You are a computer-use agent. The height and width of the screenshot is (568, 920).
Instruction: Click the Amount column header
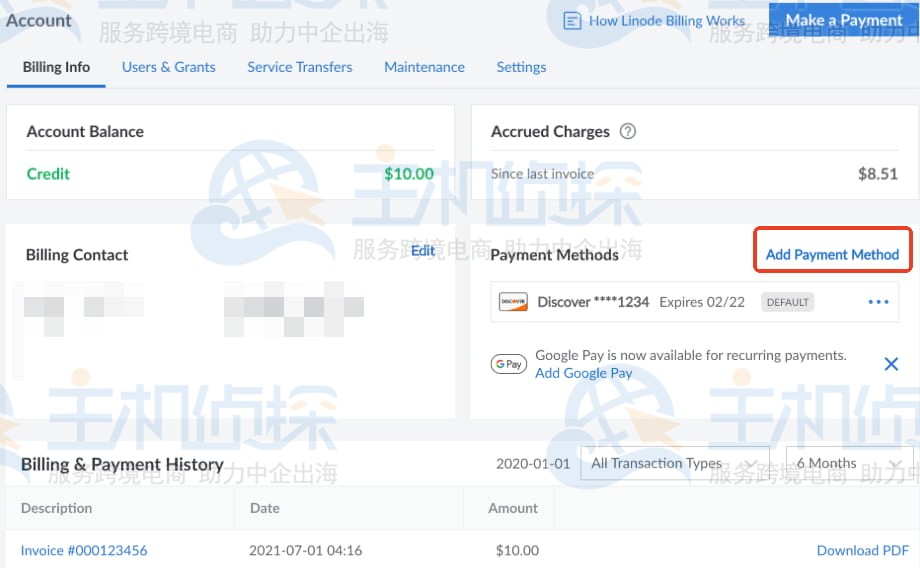click(513, 508)
